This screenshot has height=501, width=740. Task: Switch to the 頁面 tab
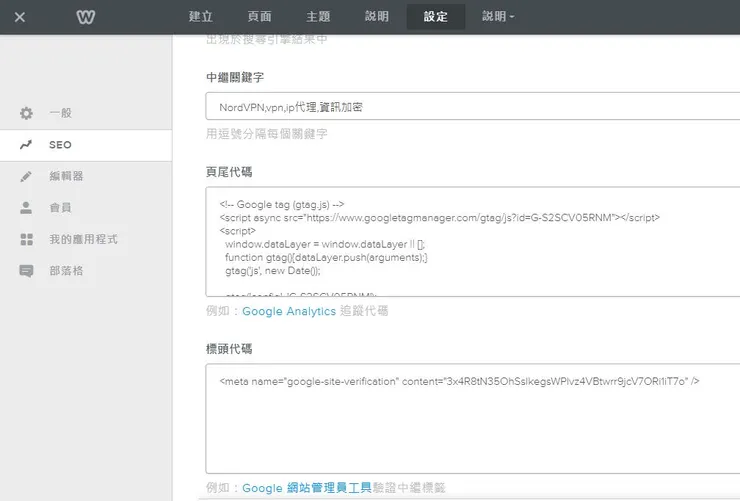[260, 17]
